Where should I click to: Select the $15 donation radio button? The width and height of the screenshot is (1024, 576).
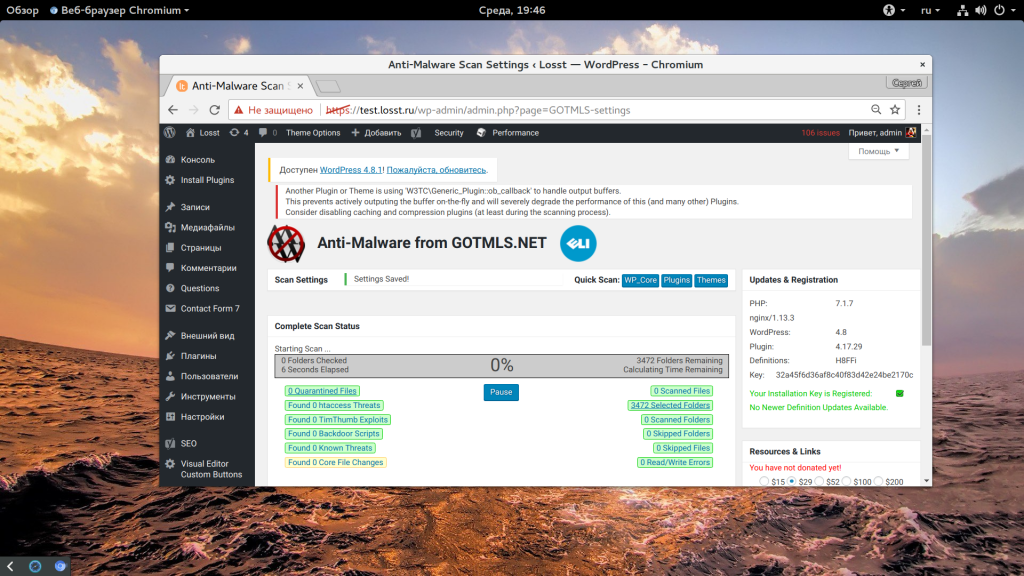764,481
